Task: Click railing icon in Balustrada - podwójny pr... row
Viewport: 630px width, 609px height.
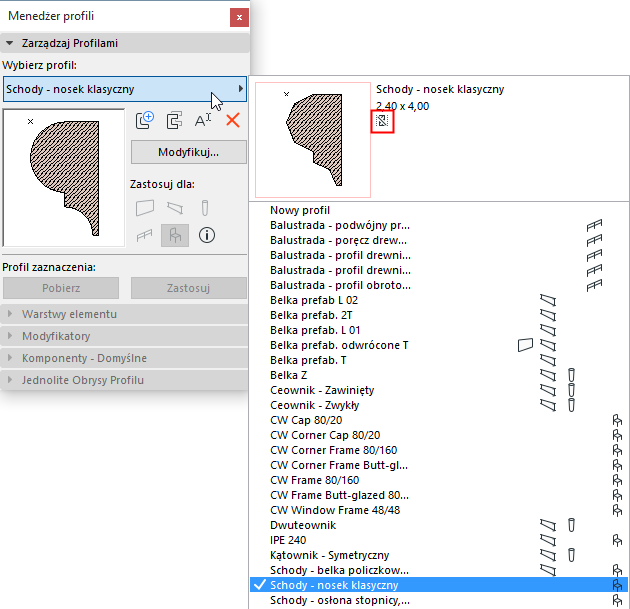Action: coord(594,225)
